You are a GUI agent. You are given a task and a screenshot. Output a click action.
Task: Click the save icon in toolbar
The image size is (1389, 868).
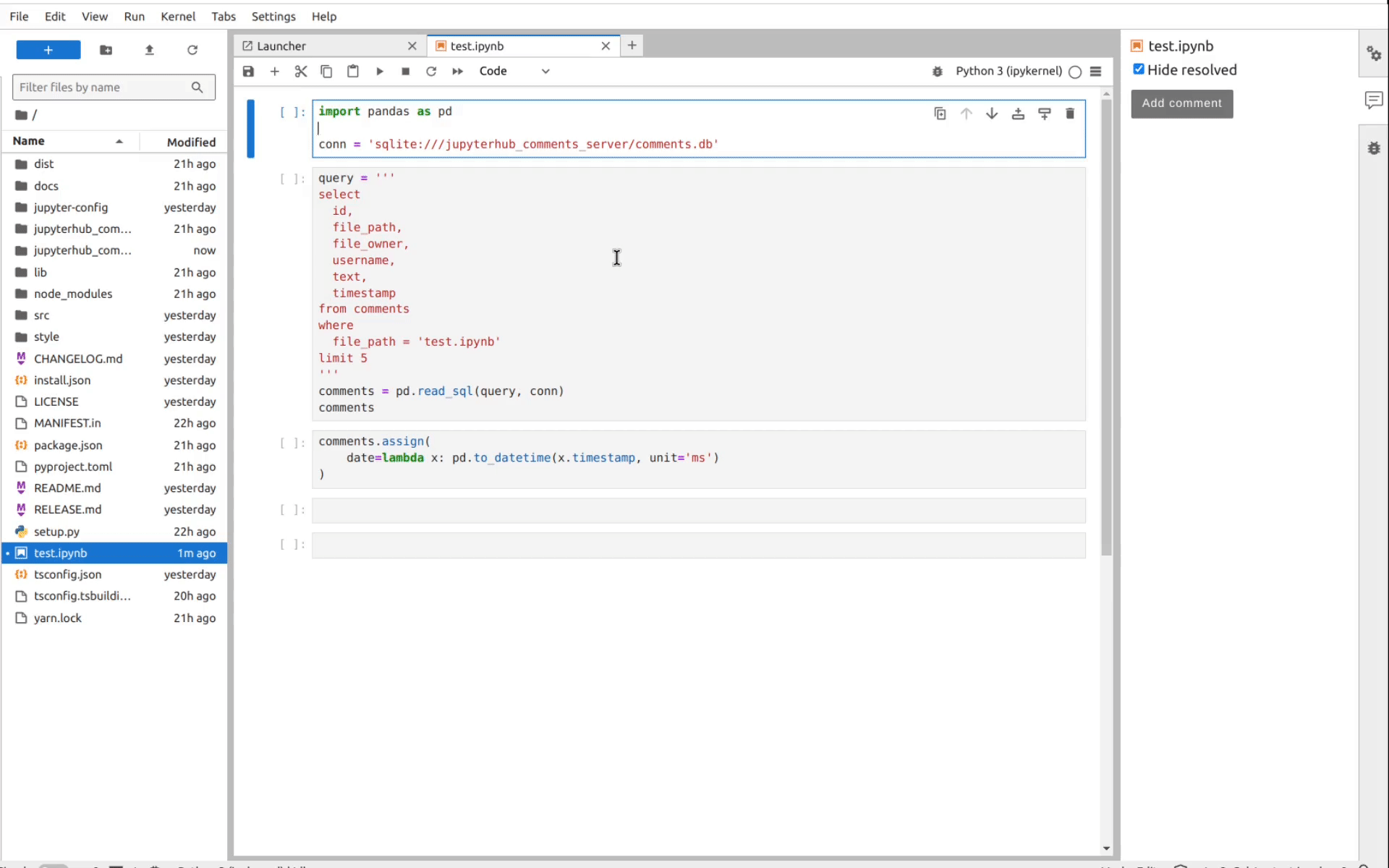[248, 71]
